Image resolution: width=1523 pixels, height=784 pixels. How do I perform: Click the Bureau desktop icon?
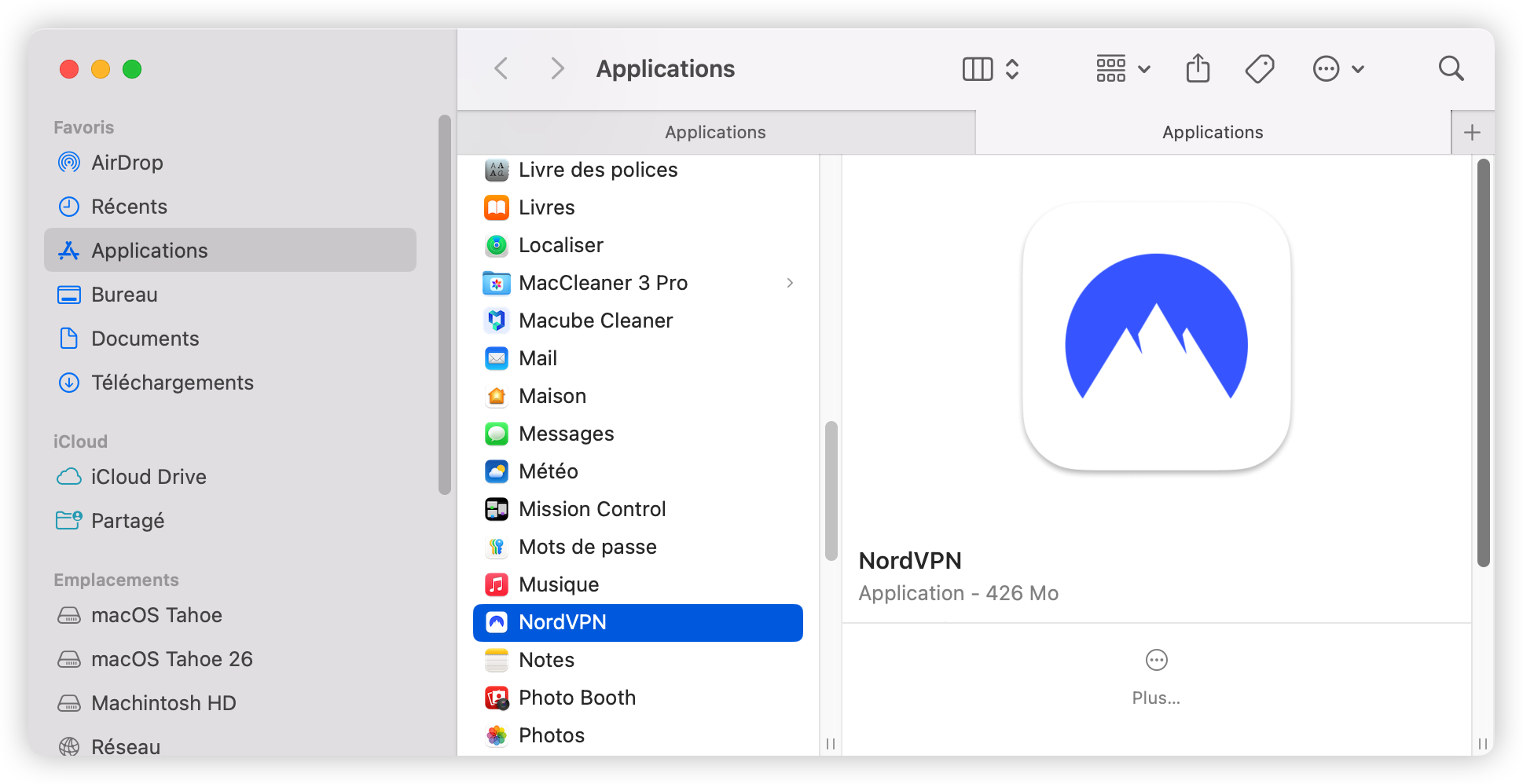click(x=69, y=295)
